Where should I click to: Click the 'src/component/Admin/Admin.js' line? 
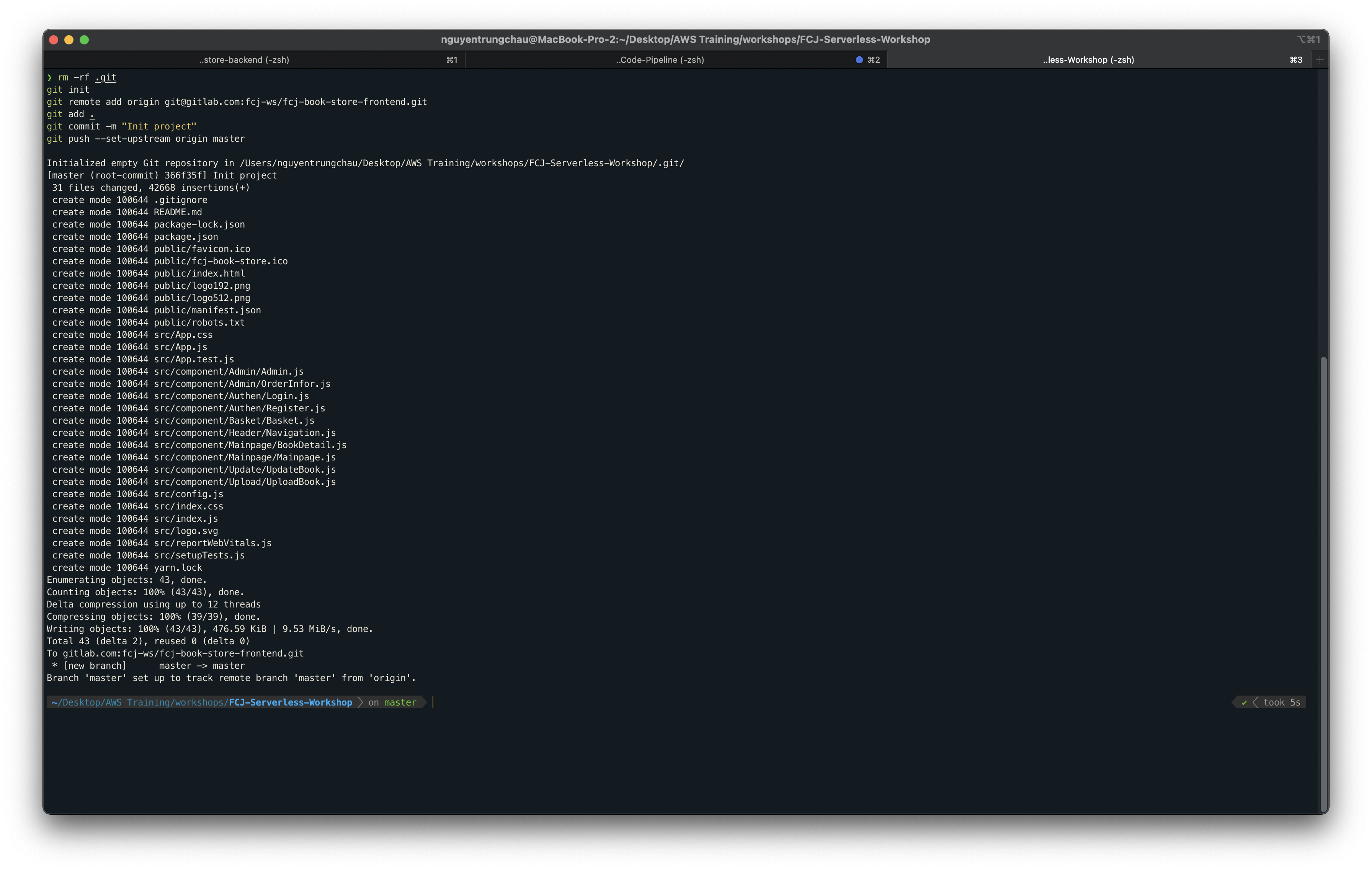(178, 372)
